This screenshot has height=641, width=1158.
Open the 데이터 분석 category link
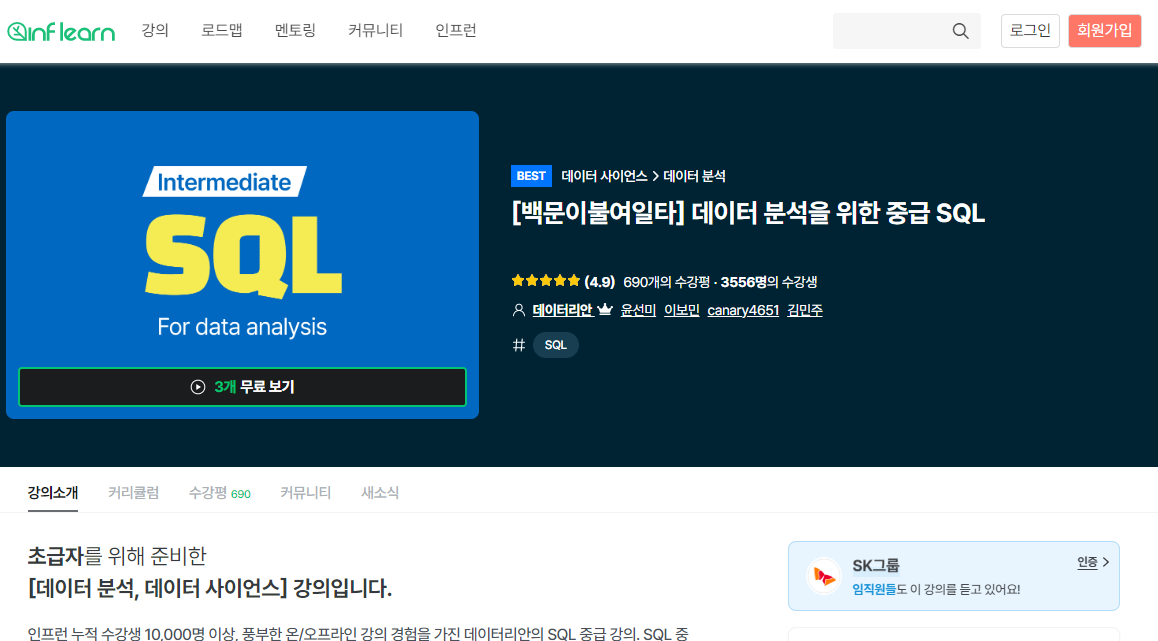[694, 176]
